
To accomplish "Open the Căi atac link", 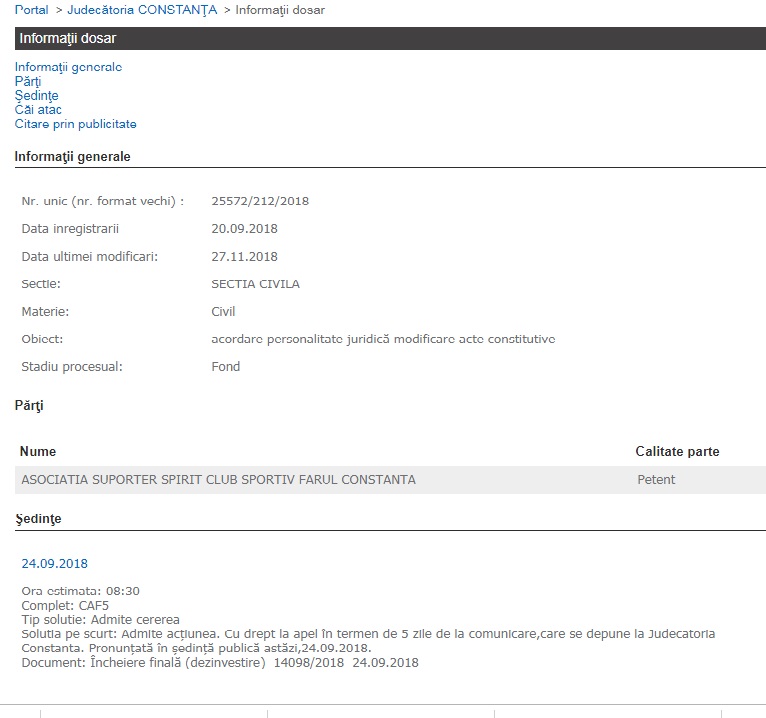I will pyautogui.click(x=38, y=110).
